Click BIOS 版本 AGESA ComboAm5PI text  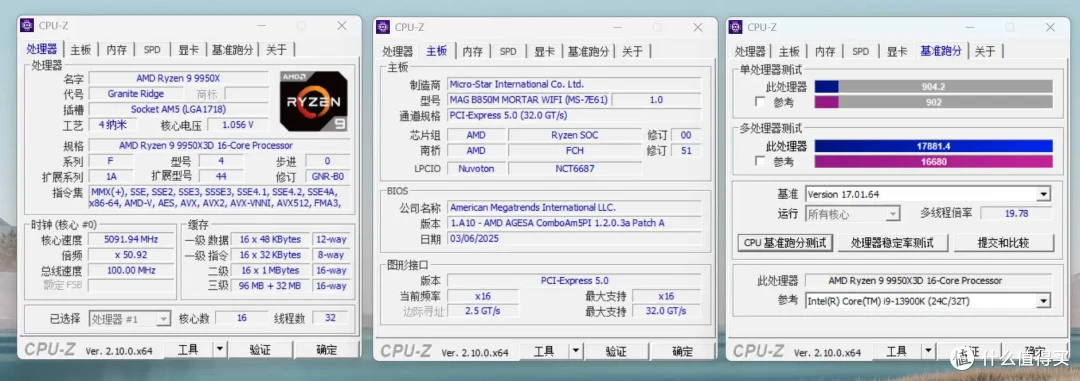(574, 223)
